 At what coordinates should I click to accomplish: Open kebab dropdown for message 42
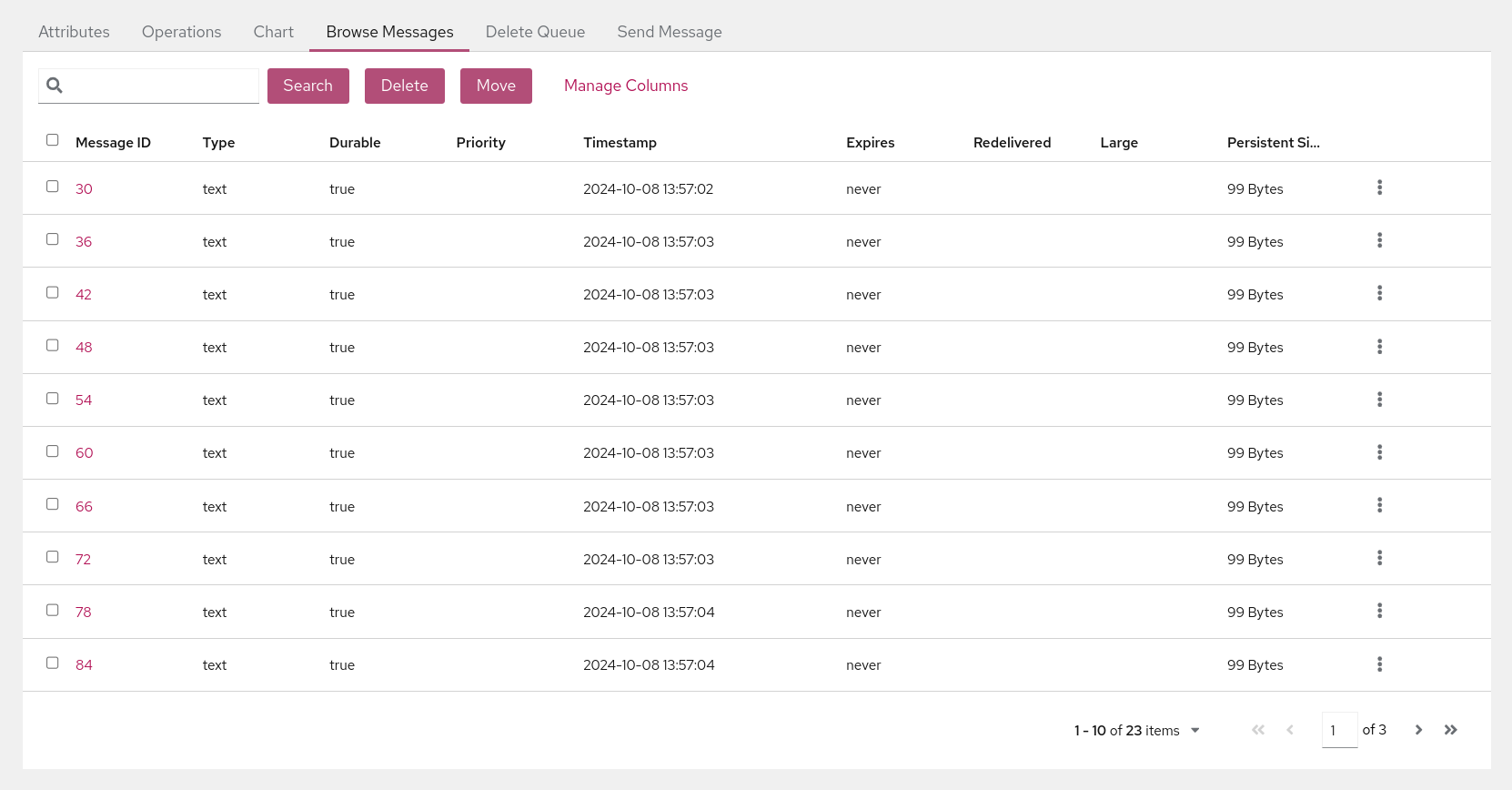[x=1379, y=293]
